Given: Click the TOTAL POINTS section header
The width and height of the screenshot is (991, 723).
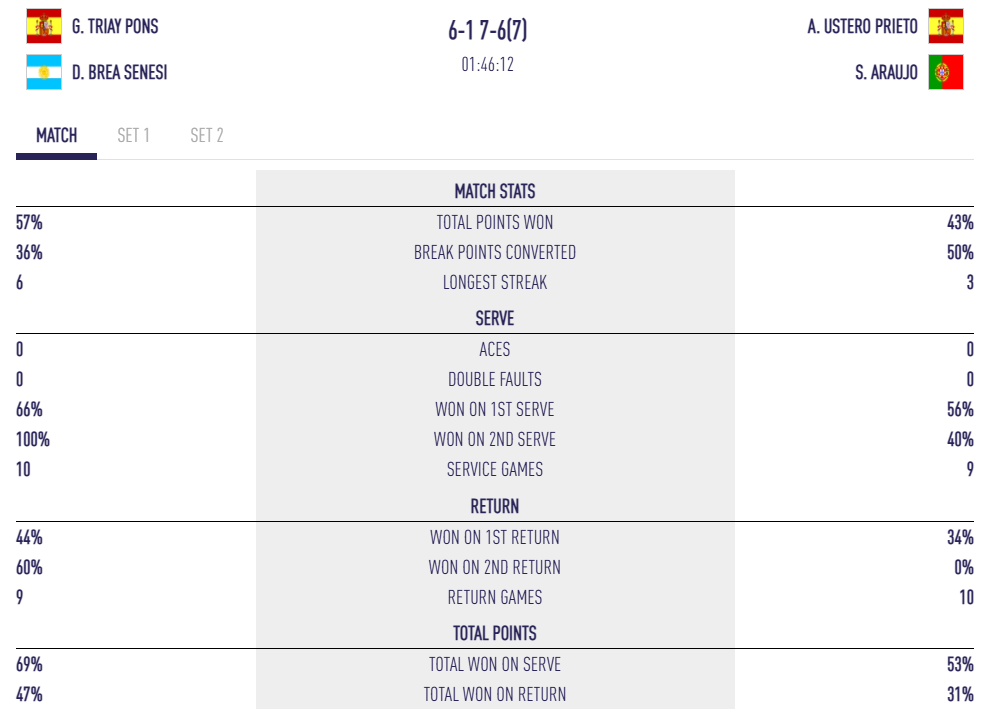Looking at the screenshot, I should coord(495,633).
